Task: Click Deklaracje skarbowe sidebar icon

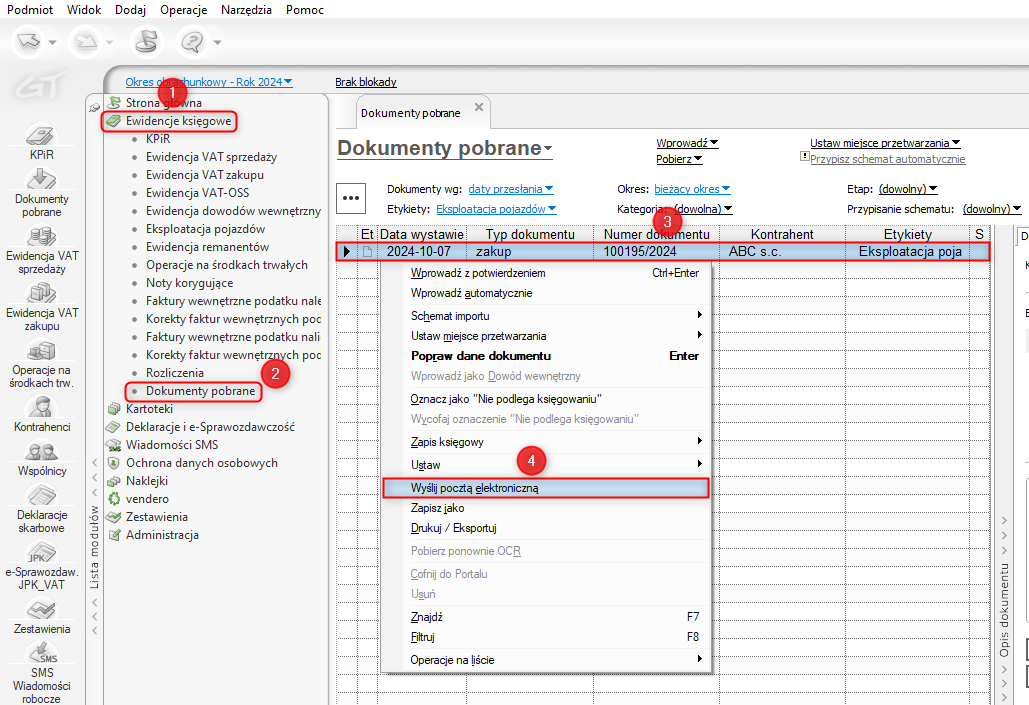Action: (41, 496)
